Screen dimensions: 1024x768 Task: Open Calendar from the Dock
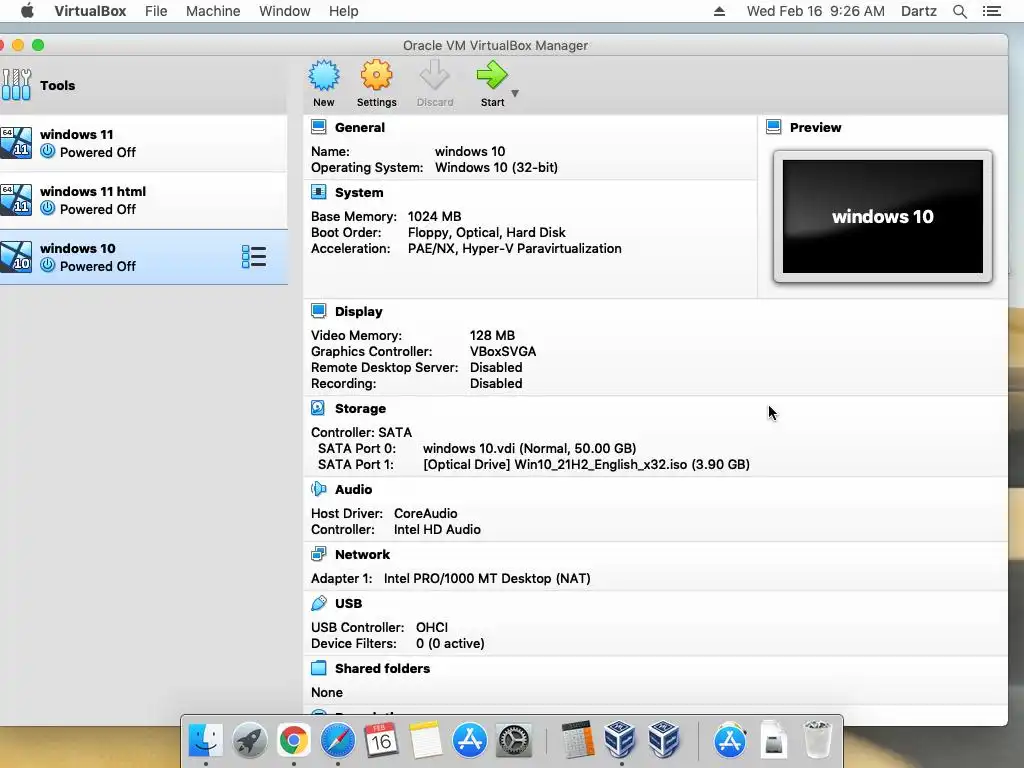coord(381,740)
